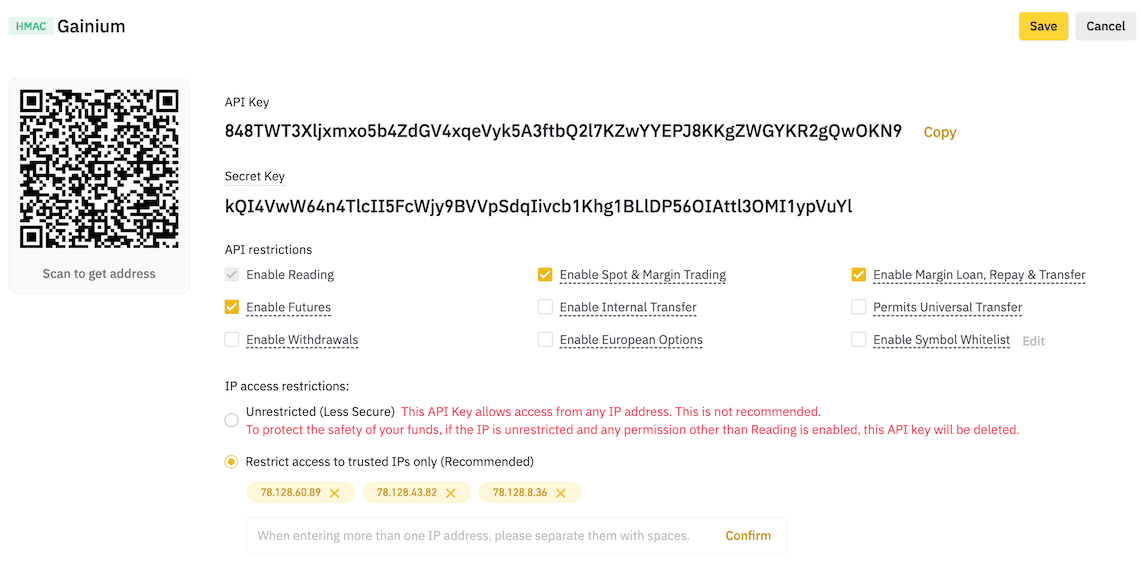Viewport: 1141px width, 566px height.
Task: Click the QR code image
Action: [99, 169]
